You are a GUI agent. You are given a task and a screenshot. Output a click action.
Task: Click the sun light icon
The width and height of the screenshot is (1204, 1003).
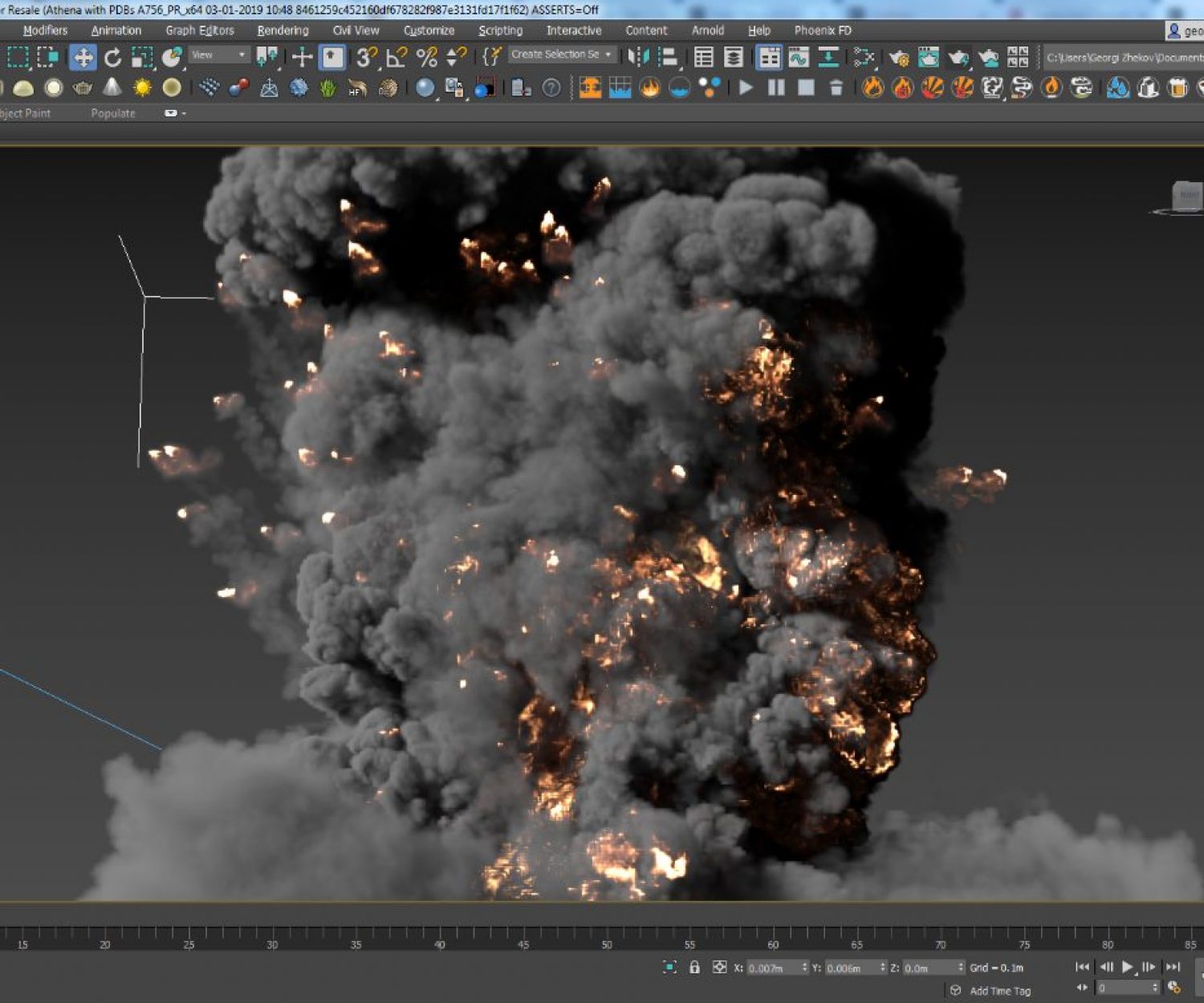tap(142, 87)
